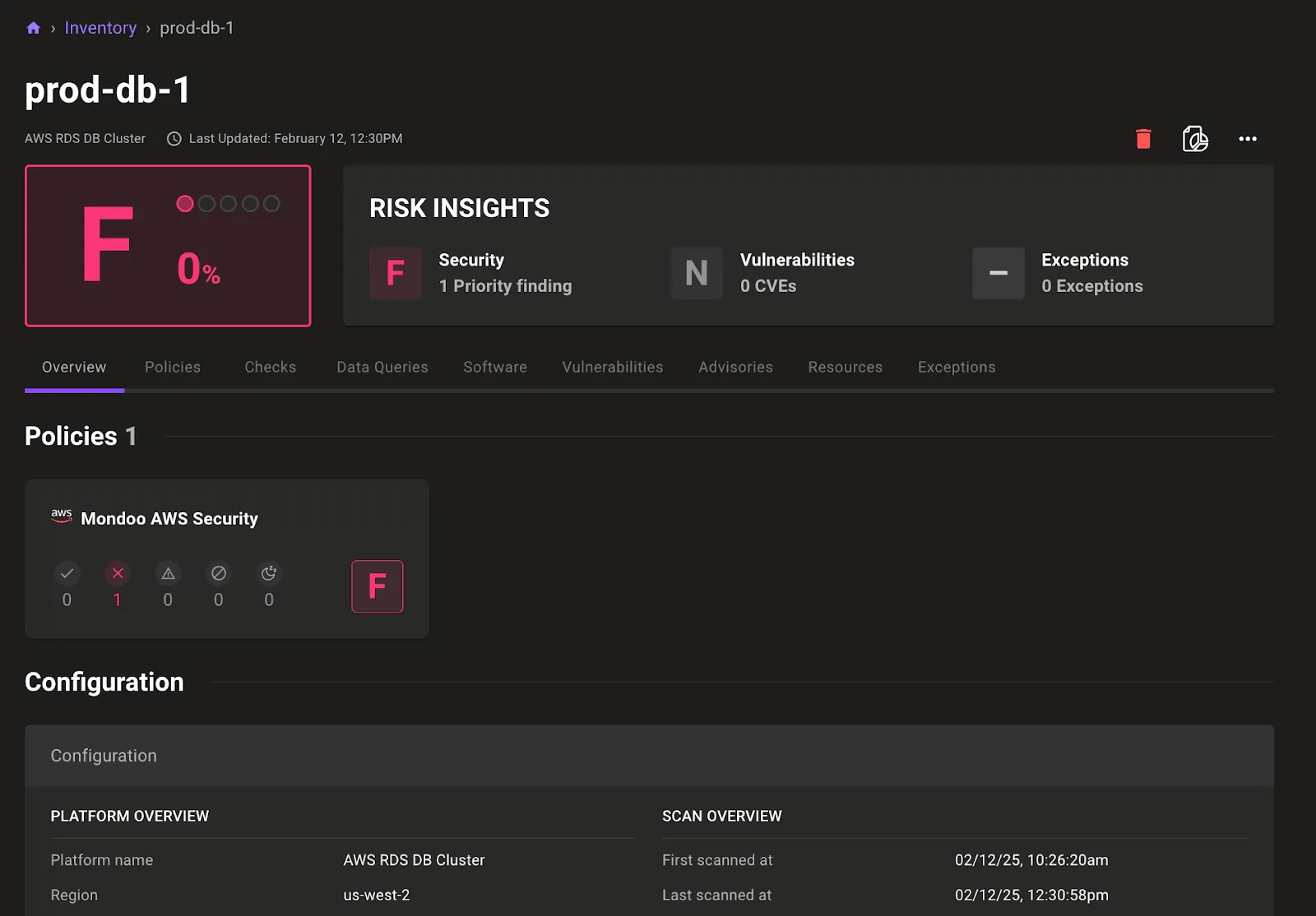Open the Vulnerabilities tab
The width and height of the screenshot is (1316, 916).
coord(612,367)
